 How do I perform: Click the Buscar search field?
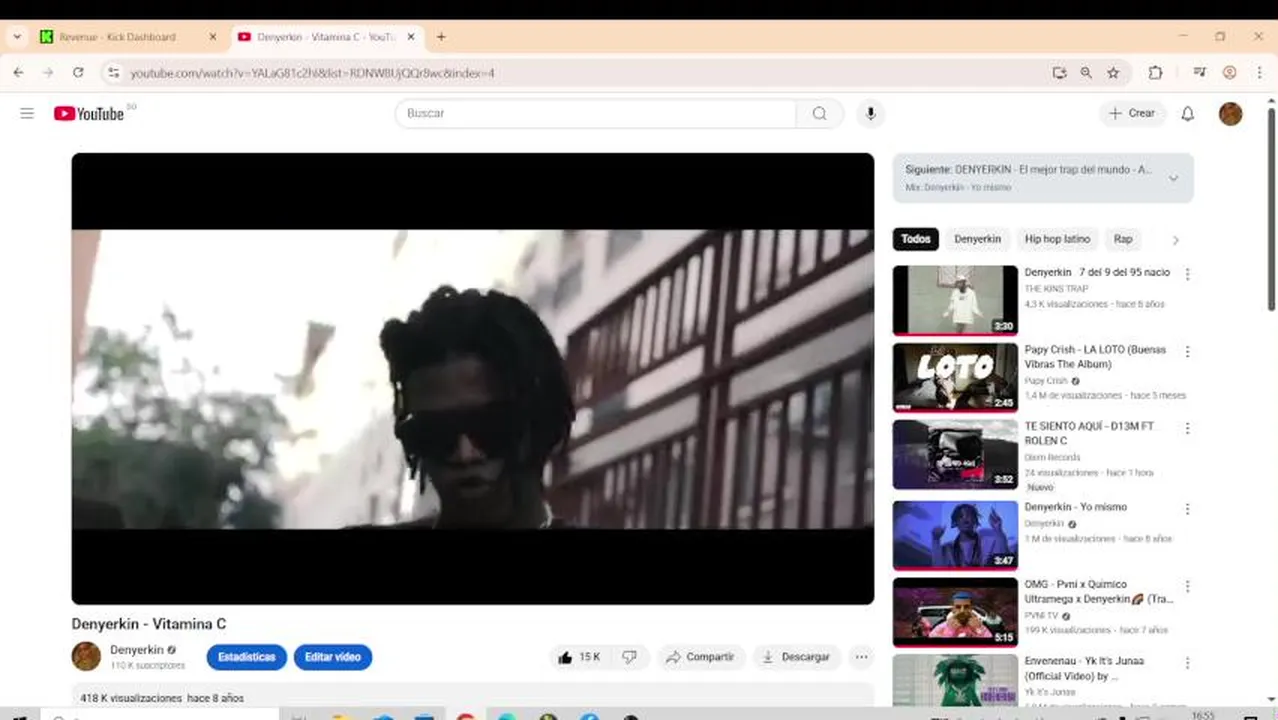pyautogui.click(x=596, y=113)
